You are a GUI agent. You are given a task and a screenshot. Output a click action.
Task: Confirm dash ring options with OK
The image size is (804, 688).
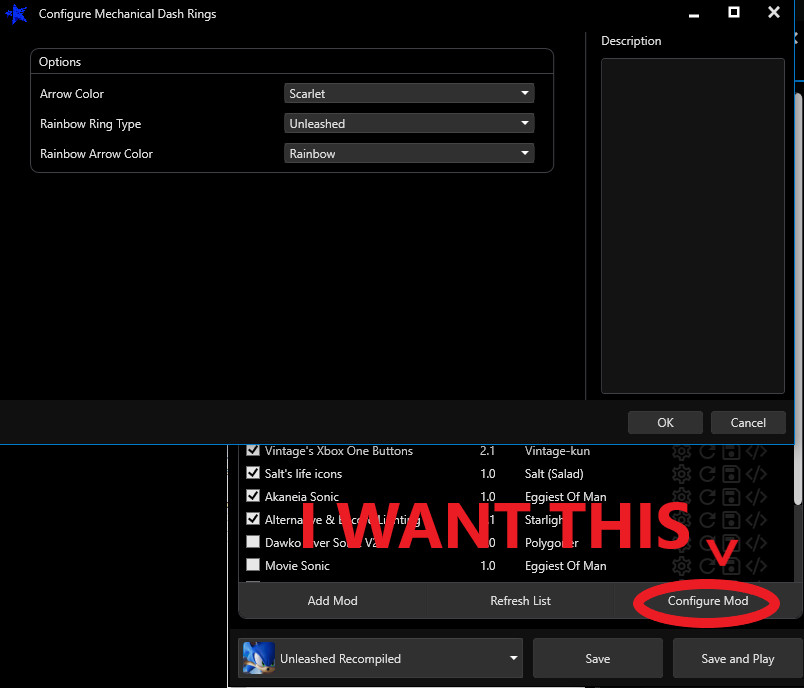coord(665,422)
